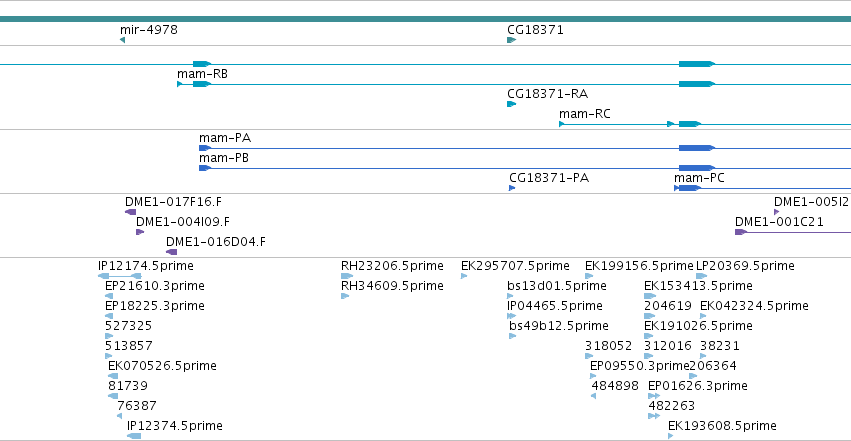Open the CG18371-RA transcript label
This screenshot has height=441, width=851.
tap(548, 94)
